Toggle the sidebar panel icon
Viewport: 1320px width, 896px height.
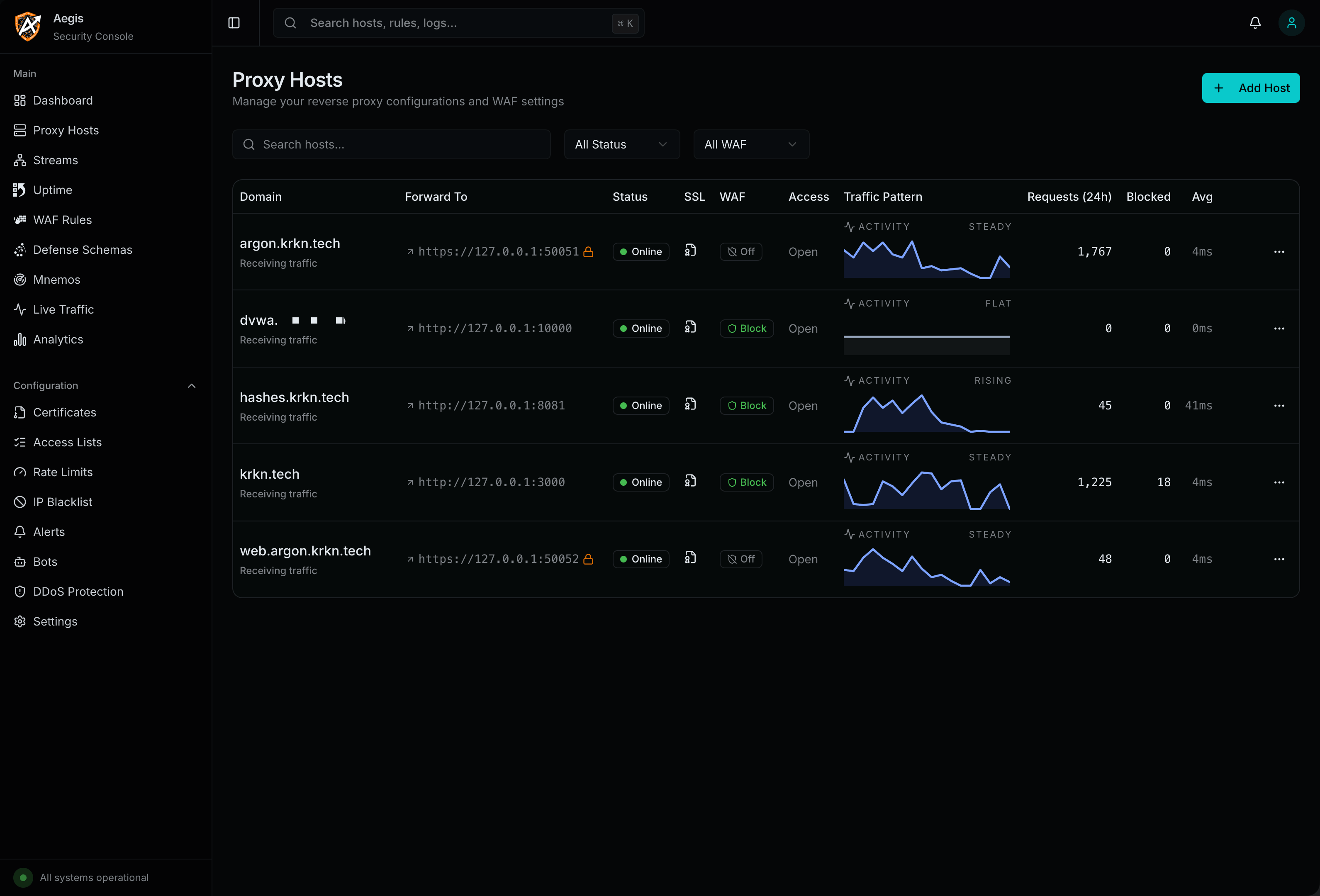click(234, 23)
